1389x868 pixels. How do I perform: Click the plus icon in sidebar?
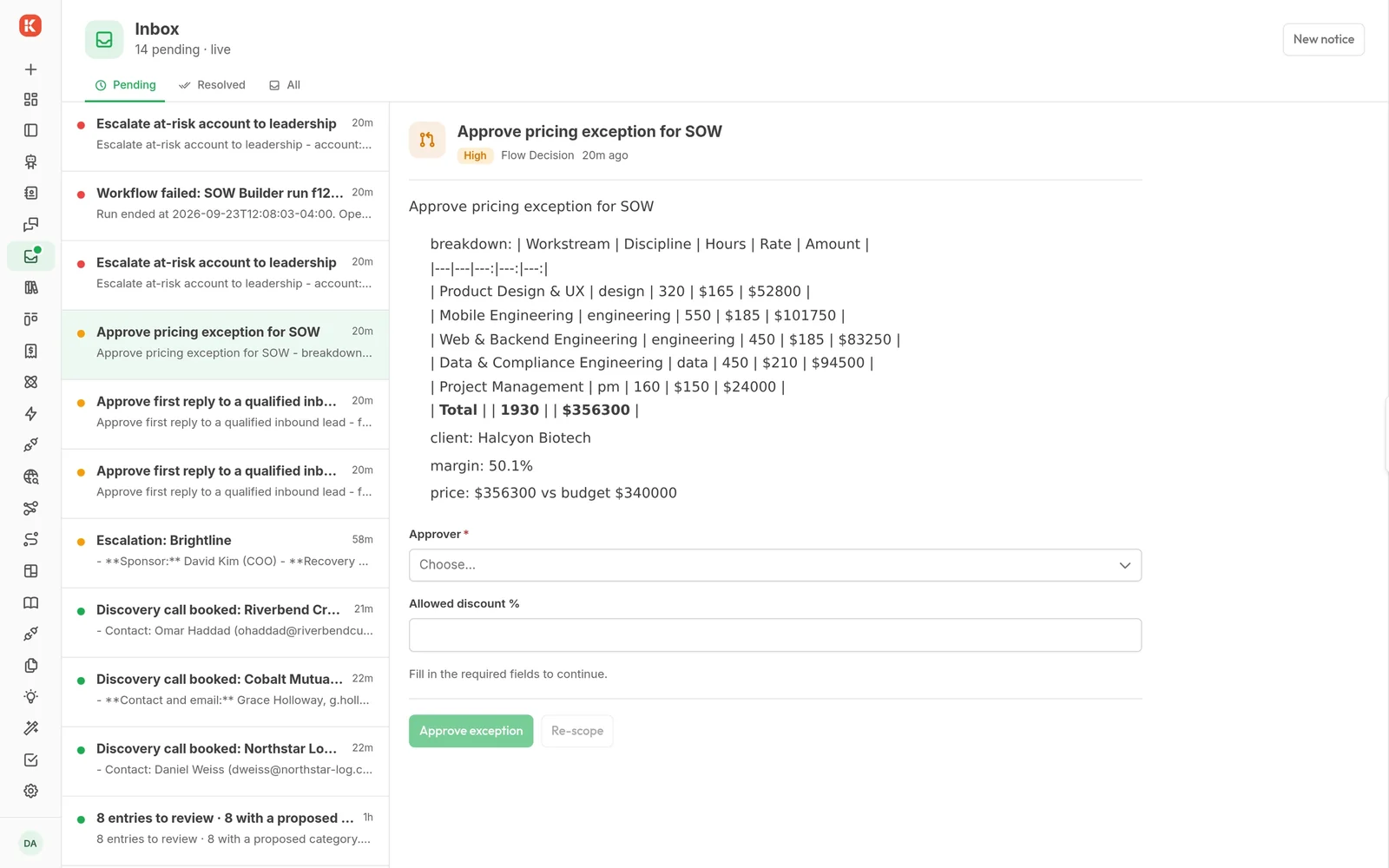click(x=30, y=69)
